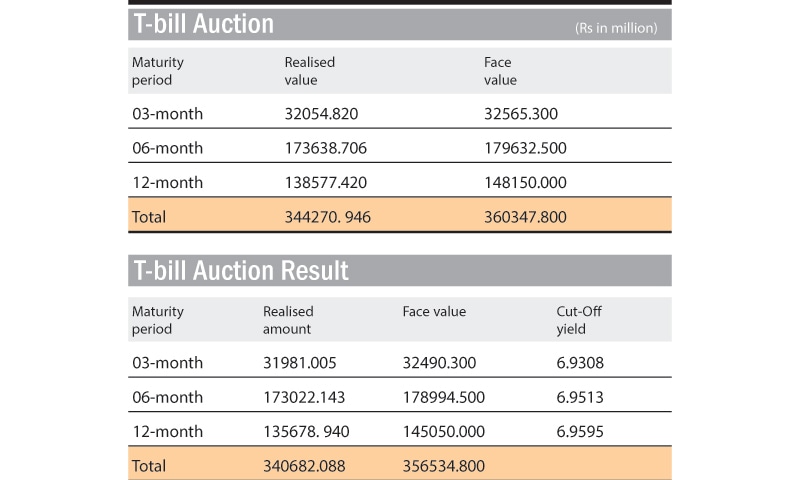Click the 6.9513 cut-off yield cell
Image resolution: width=800 pixels, height=480 pixels.
point(580,397)
